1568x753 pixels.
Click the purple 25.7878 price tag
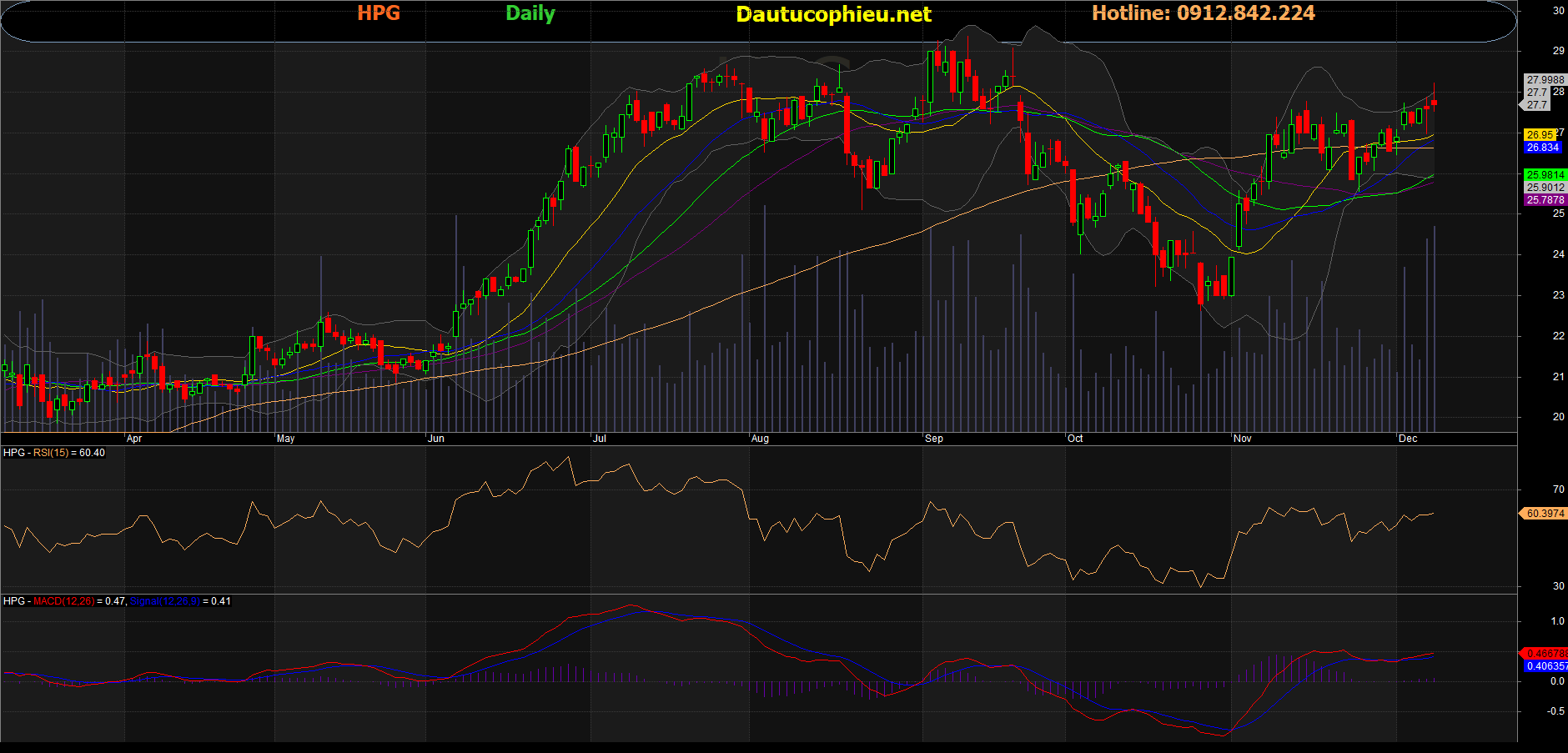click(x=1545, y=200)
